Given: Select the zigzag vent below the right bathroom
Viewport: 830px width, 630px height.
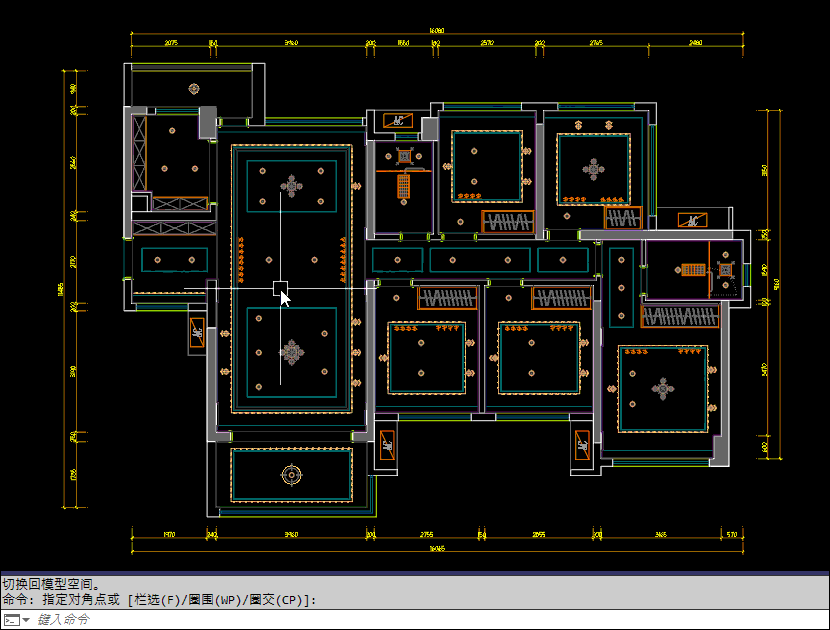Looking at the screenshot, I should click(x=680, y=316).
